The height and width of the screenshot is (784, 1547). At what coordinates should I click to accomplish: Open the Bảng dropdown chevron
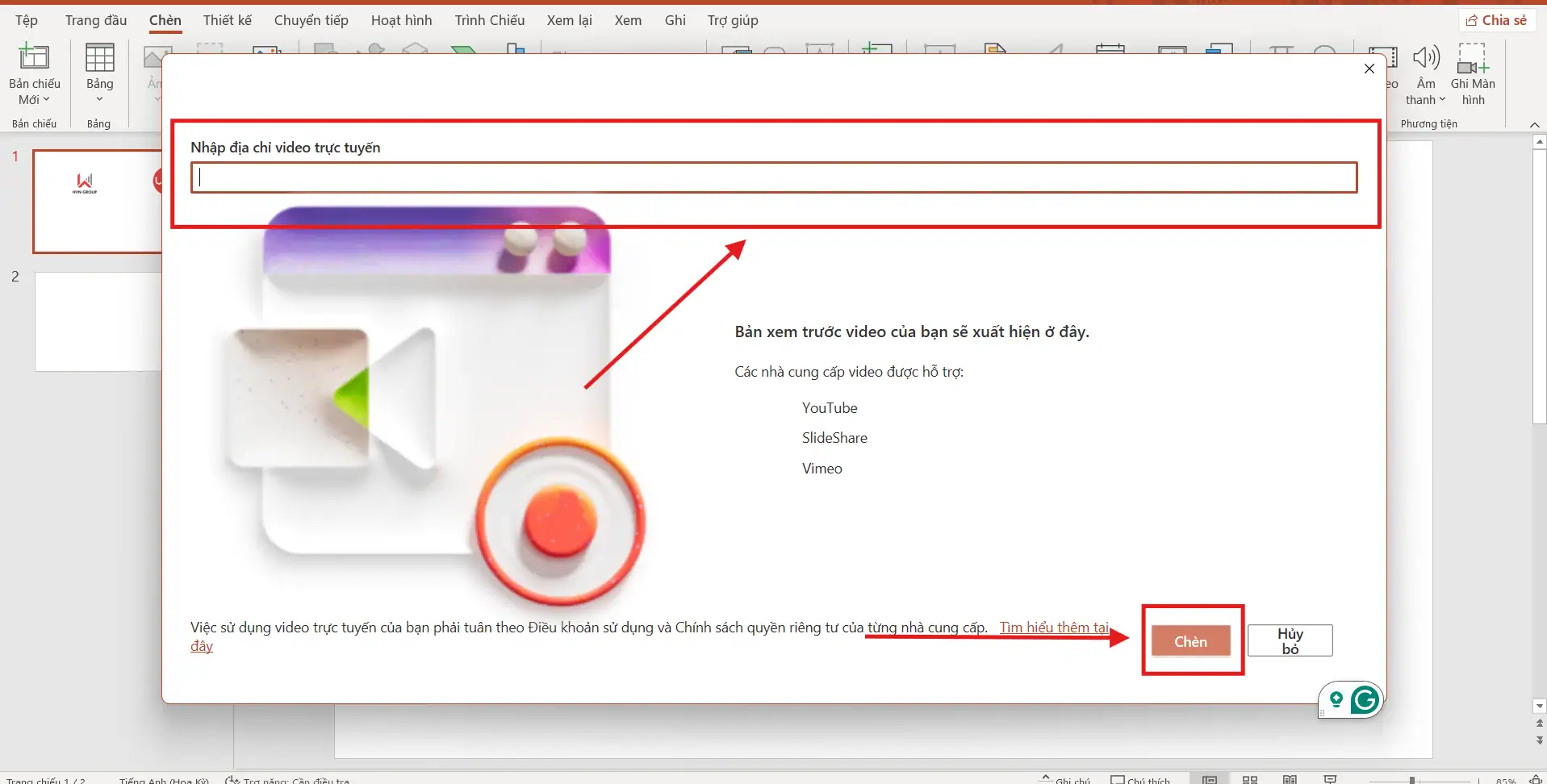(99, 100)
